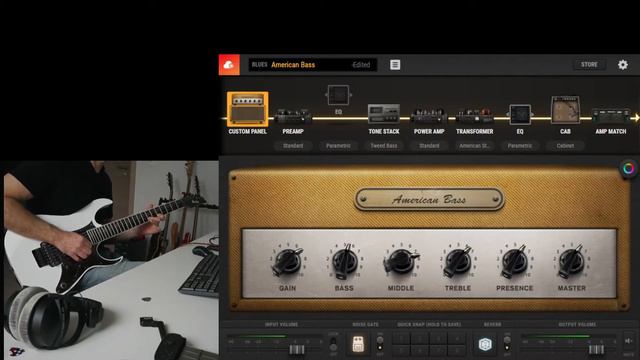
Task: Select Quick Snap slot 8
Action: click(457, 350)
